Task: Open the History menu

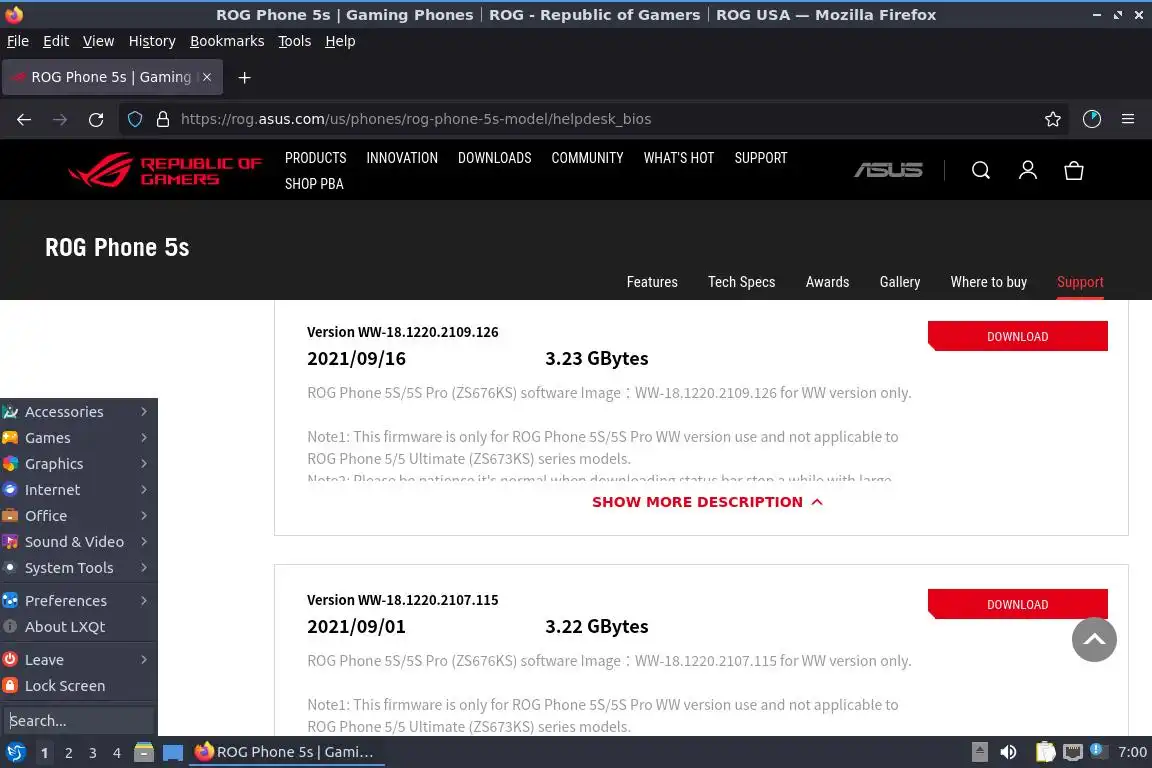Action: (152, 41)
